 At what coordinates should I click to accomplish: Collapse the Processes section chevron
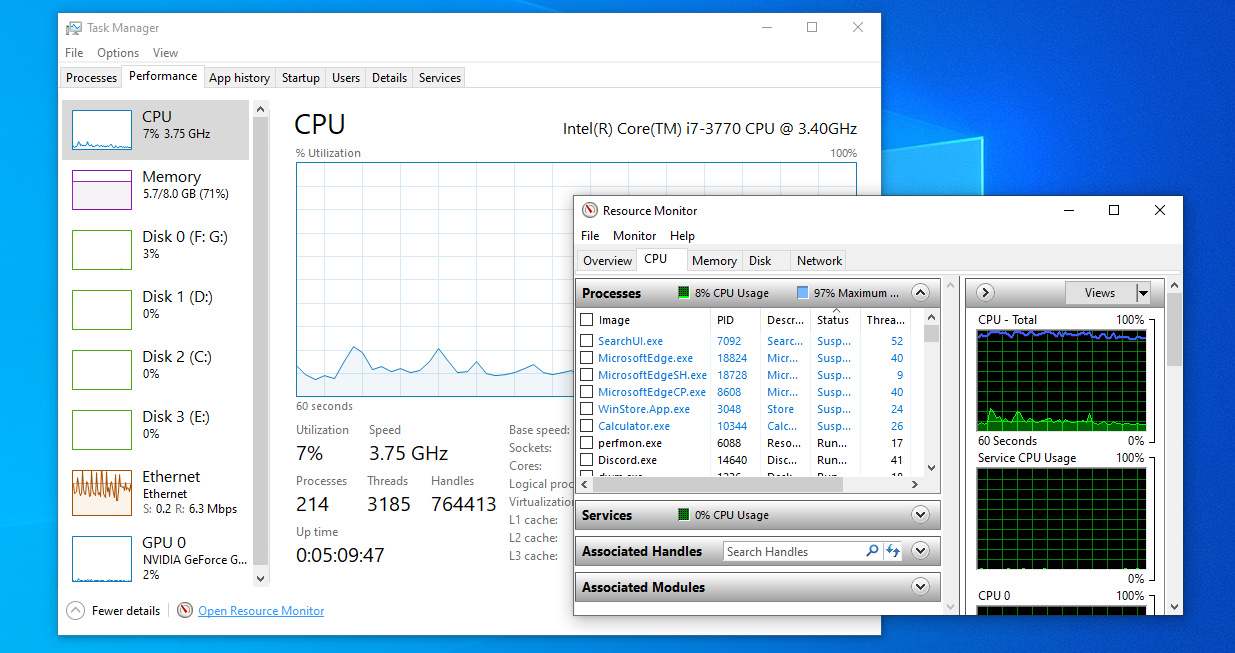[921, 293]
